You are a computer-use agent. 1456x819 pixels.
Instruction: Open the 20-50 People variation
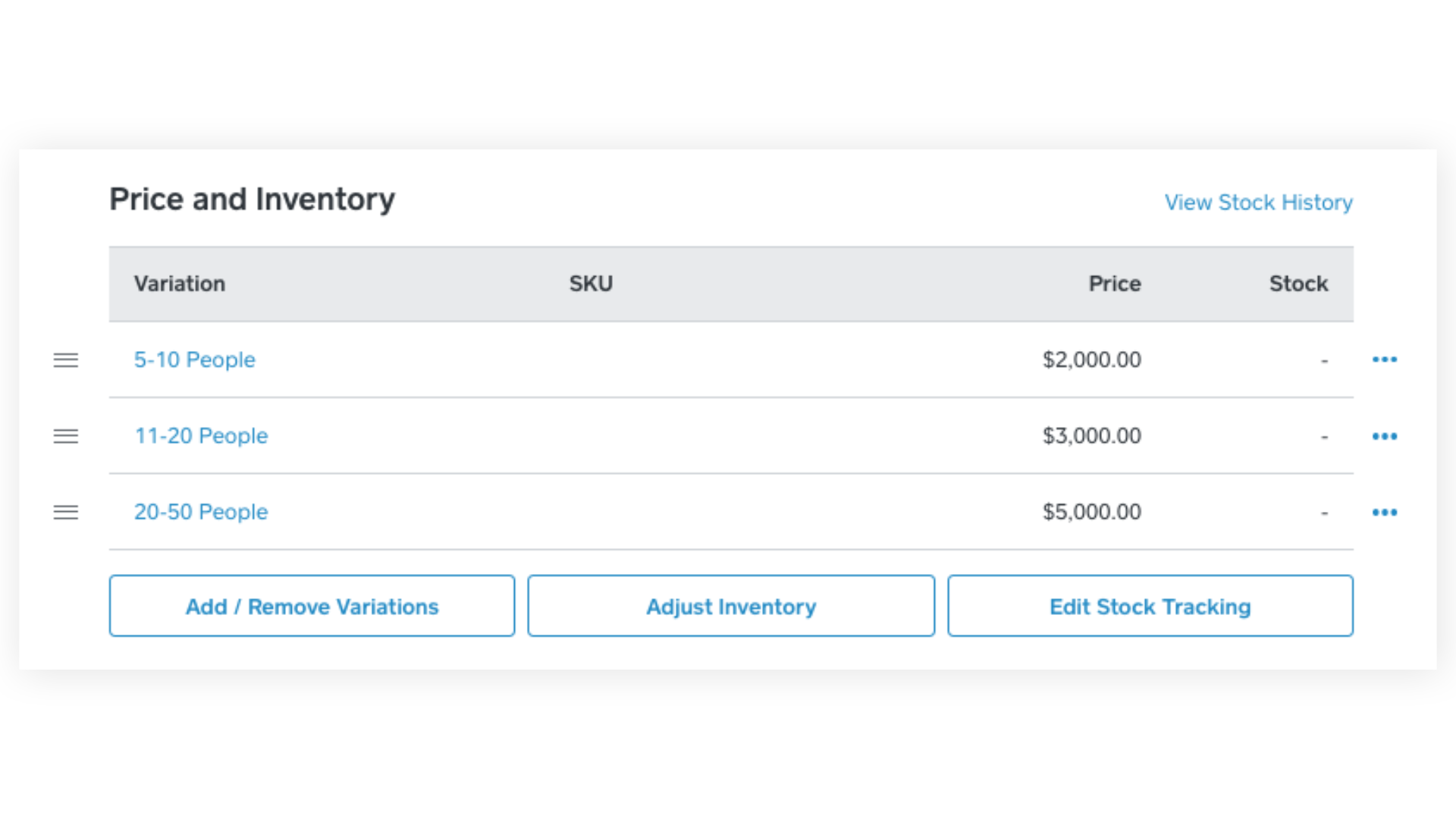pos(201,512)
